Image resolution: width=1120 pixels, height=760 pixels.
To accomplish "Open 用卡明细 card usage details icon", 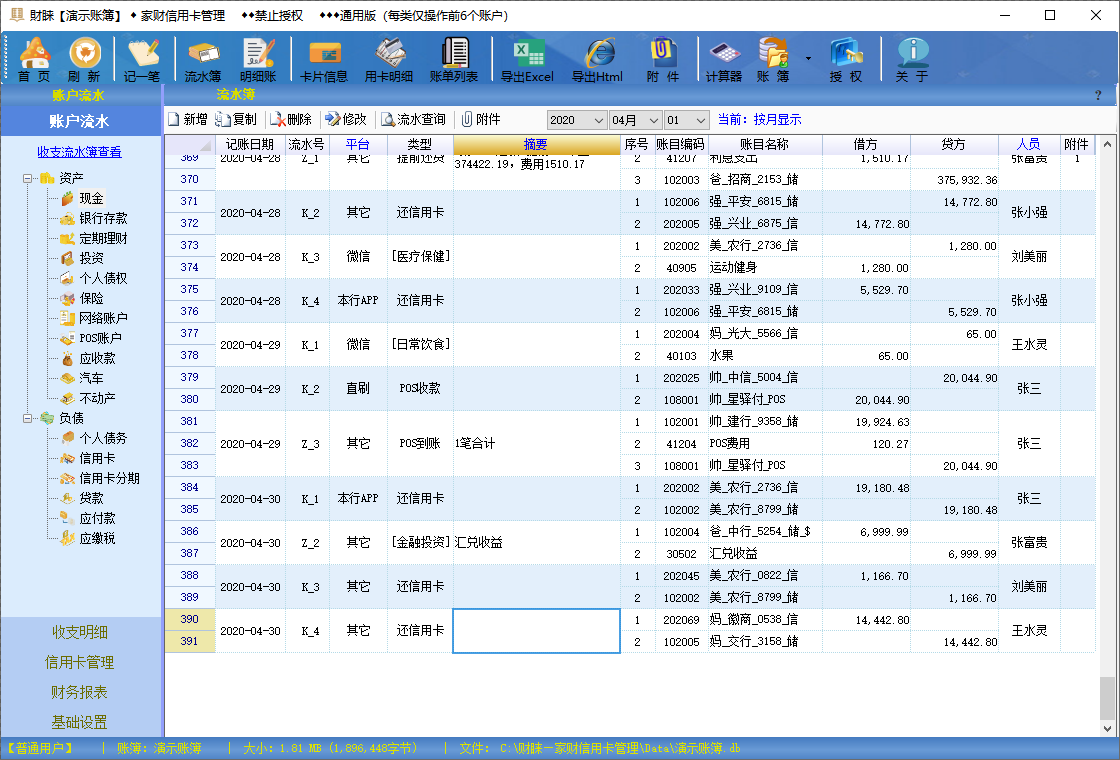I will (390, 60).
